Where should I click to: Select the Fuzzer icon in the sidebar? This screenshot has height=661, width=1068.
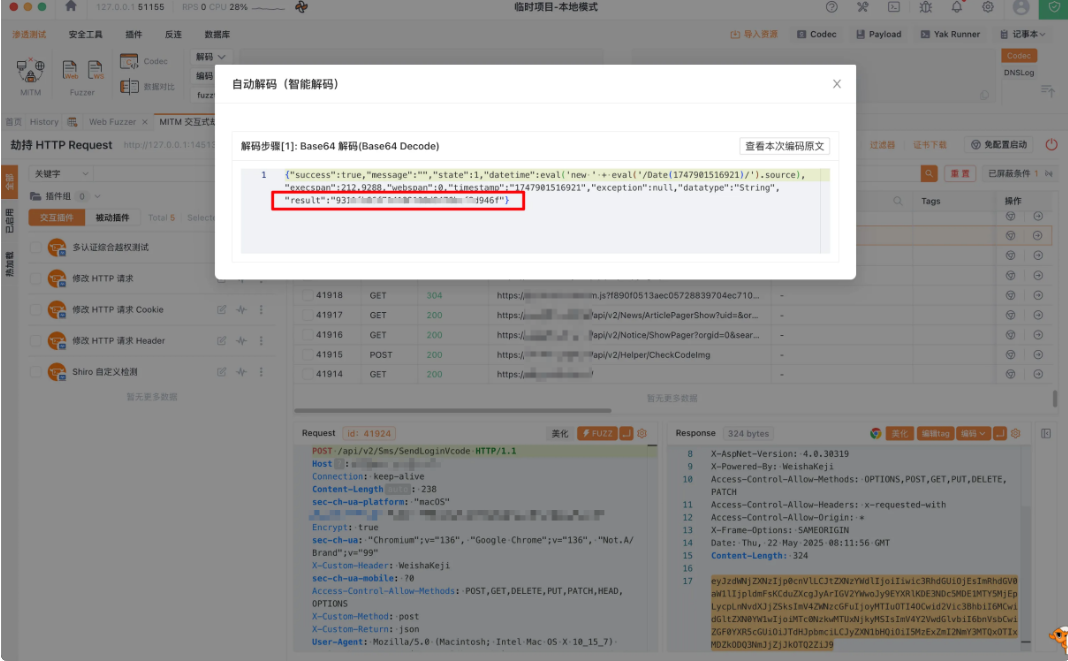click(70, 70)
